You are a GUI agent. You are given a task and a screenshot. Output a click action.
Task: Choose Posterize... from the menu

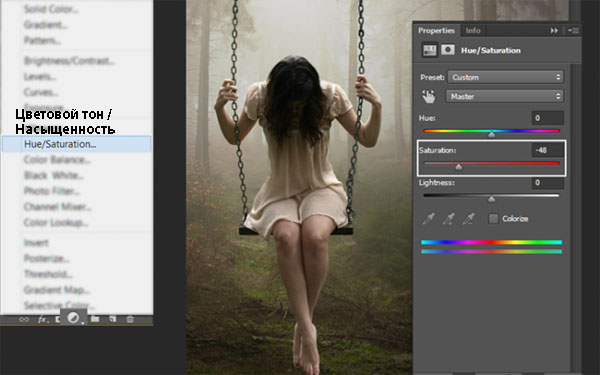(x=46, y=258)
